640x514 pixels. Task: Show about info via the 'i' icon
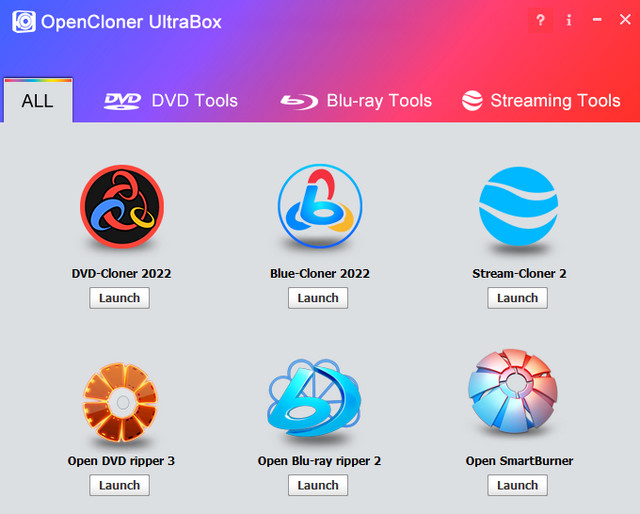pos(569,20)
